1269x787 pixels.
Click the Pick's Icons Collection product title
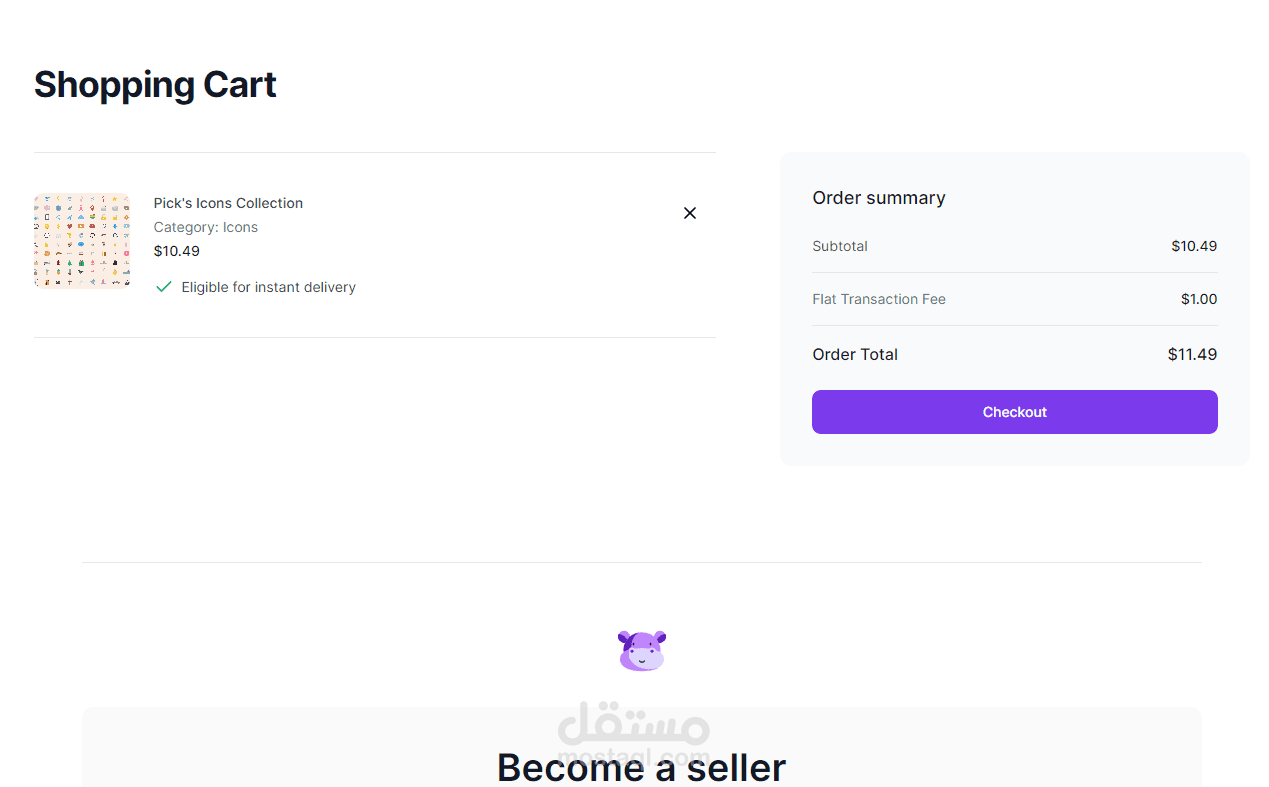[x=228, y=203]
